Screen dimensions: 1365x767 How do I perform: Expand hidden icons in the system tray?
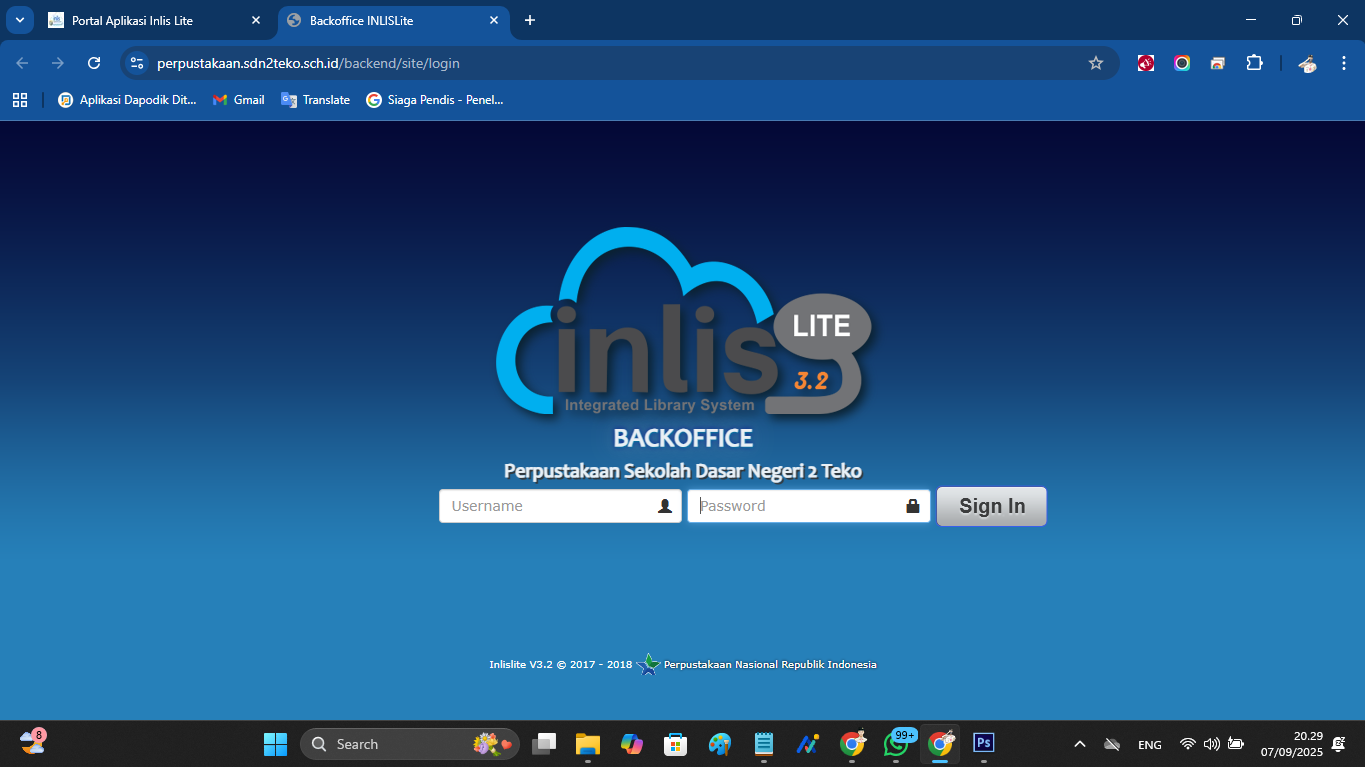pyautogui.click(x=1079, y=744)
